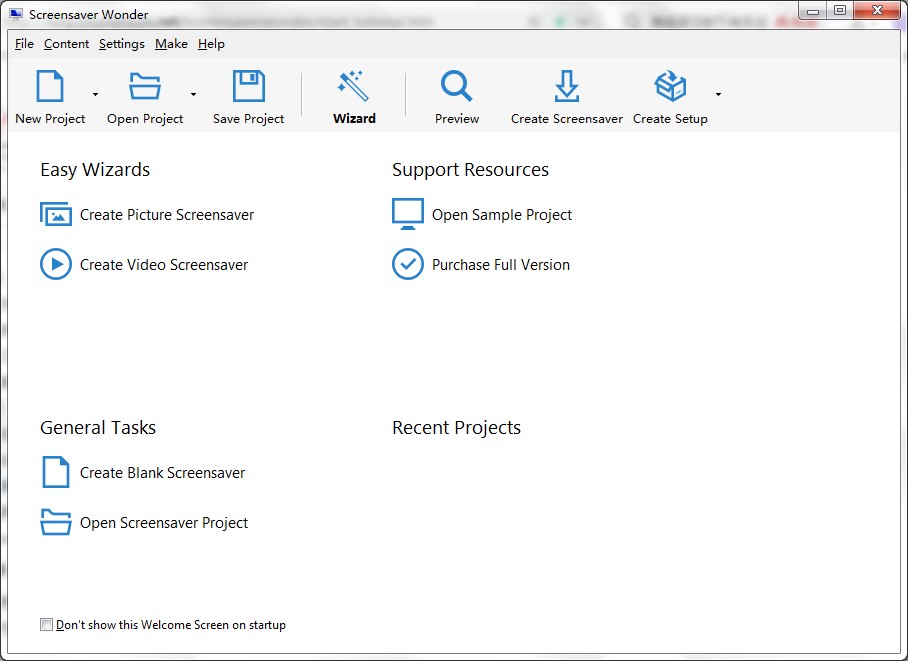
Task: Expand the New Project dropdown arrow
Action: (96, 94)
